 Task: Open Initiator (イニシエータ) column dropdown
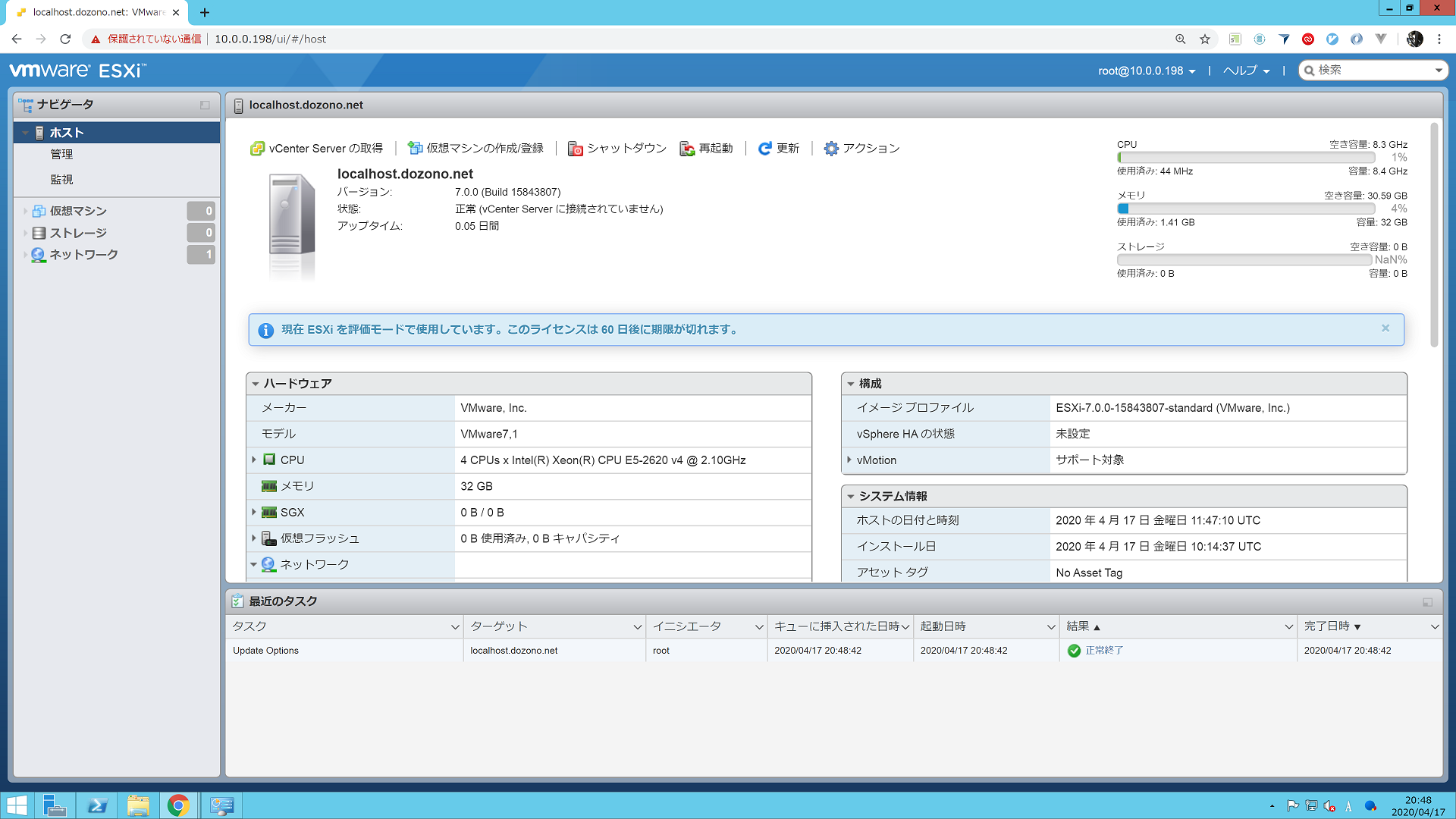click(x=758, y=627)
